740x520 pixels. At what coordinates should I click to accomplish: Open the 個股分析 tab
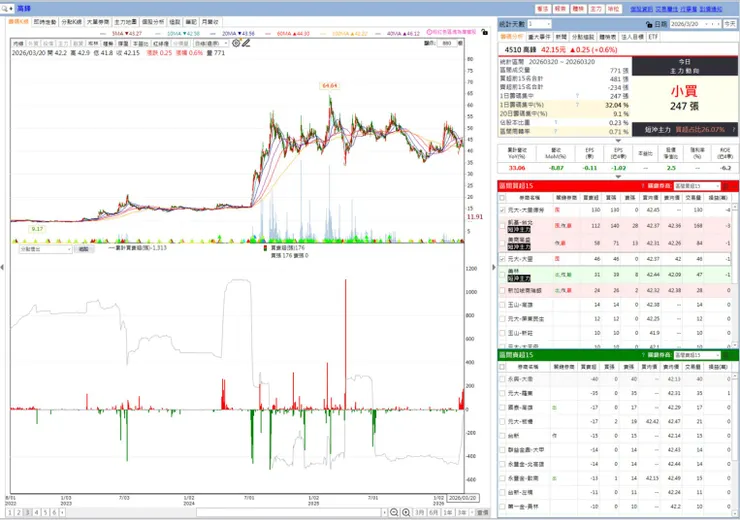153,22
